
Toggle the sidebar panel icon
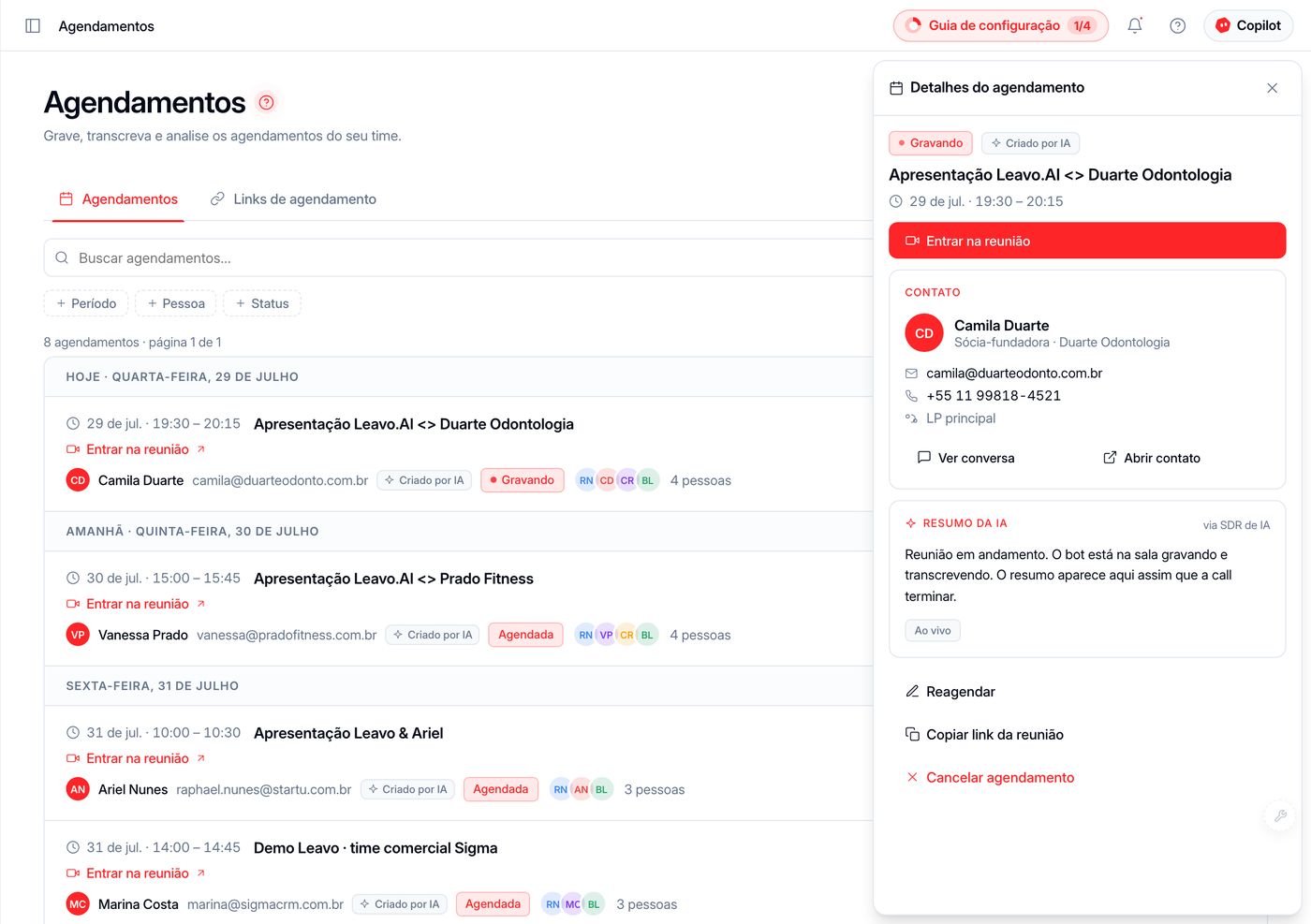coord(33,26)
